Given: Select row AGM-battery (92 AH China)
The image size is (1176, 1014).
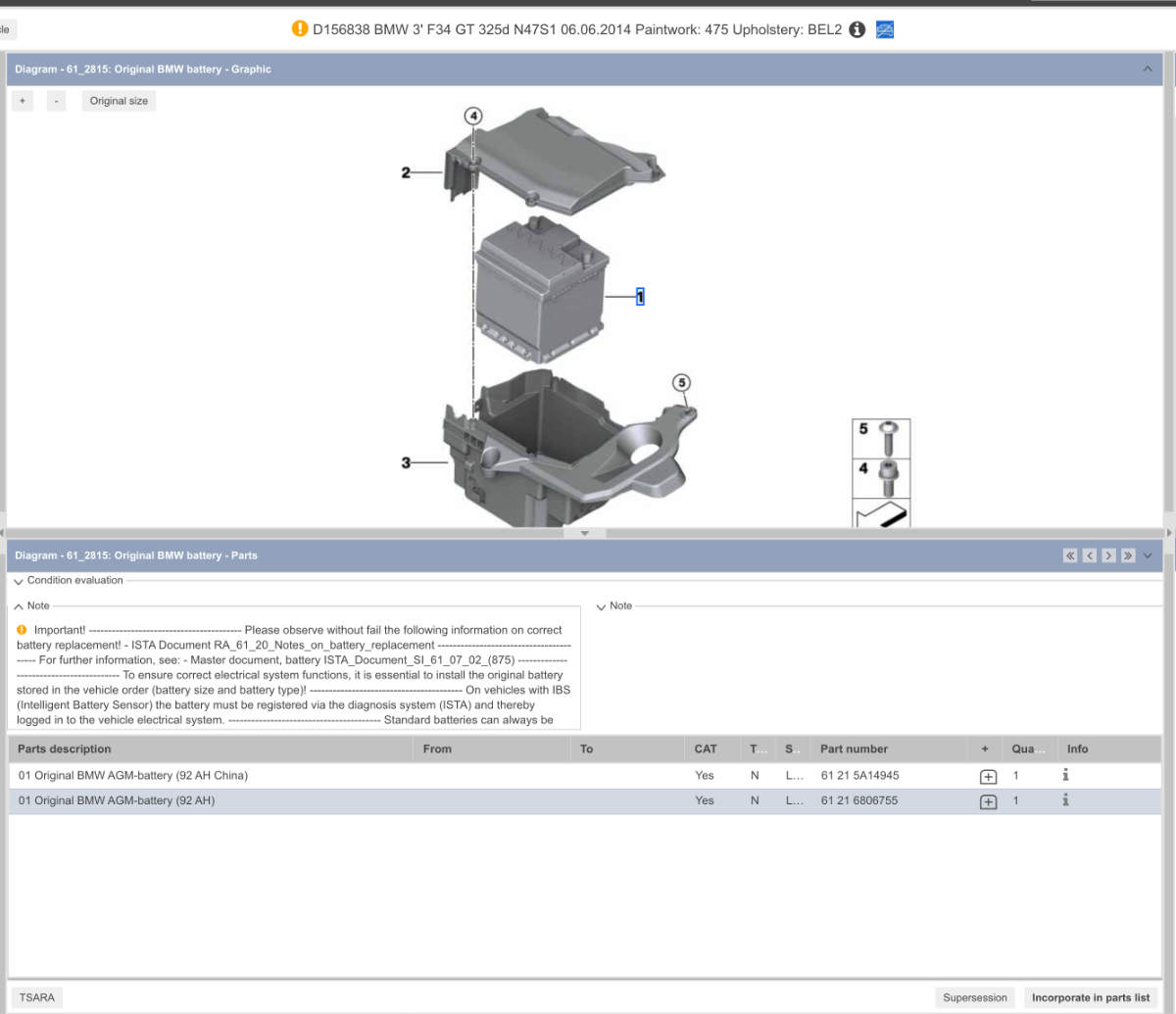Looking at the screenshot, I should (x=585, y=775).
